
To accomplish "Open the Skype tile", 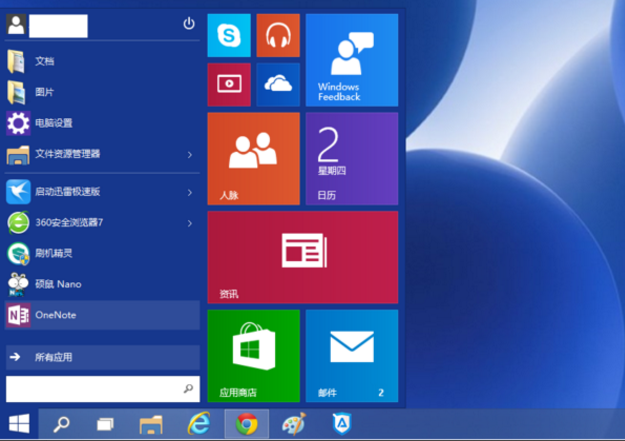I will pos(228,36).
